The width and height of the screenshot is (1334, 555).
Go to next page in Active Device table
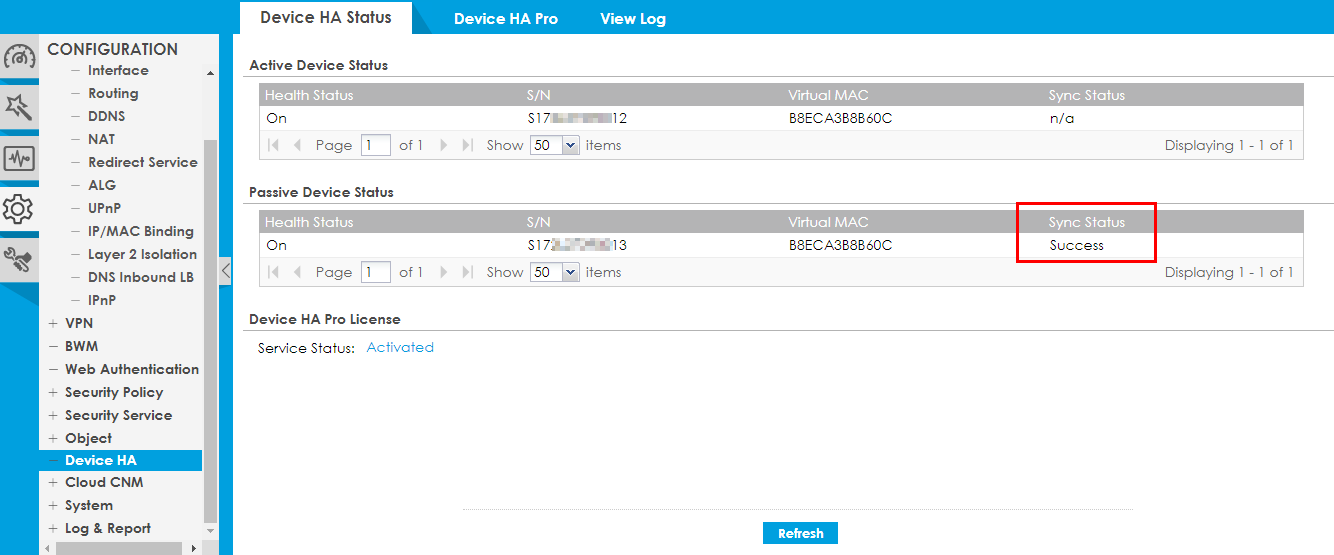coord(445,146)
